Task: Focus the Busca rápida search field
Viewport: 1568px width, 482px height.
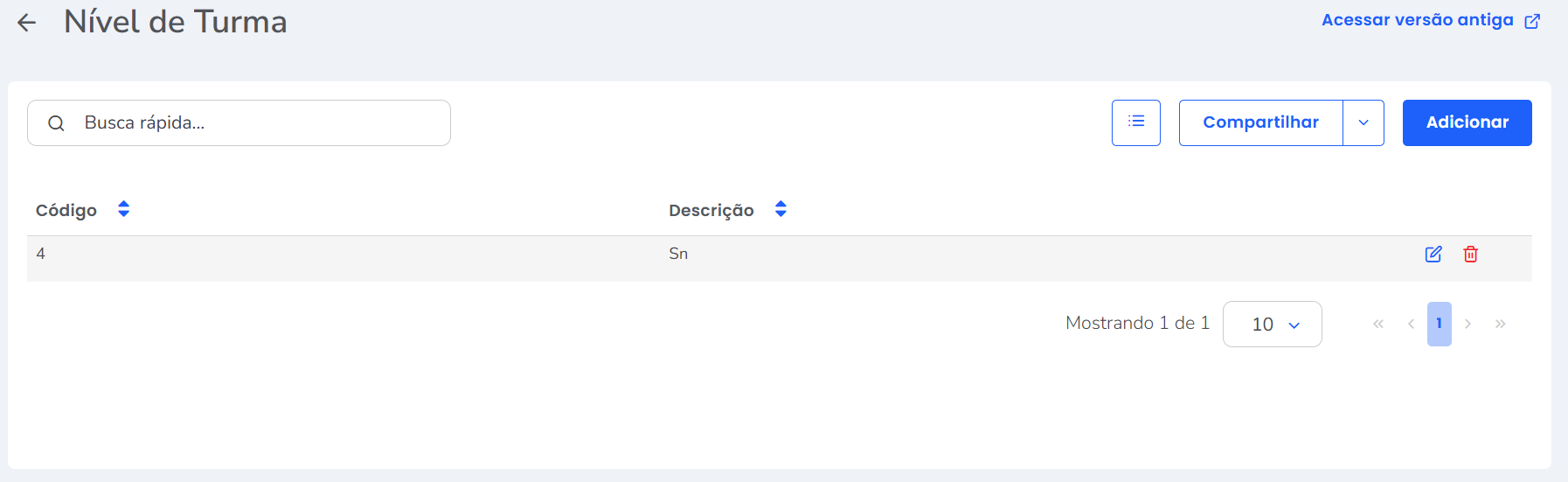Action: tap(253, 123)
